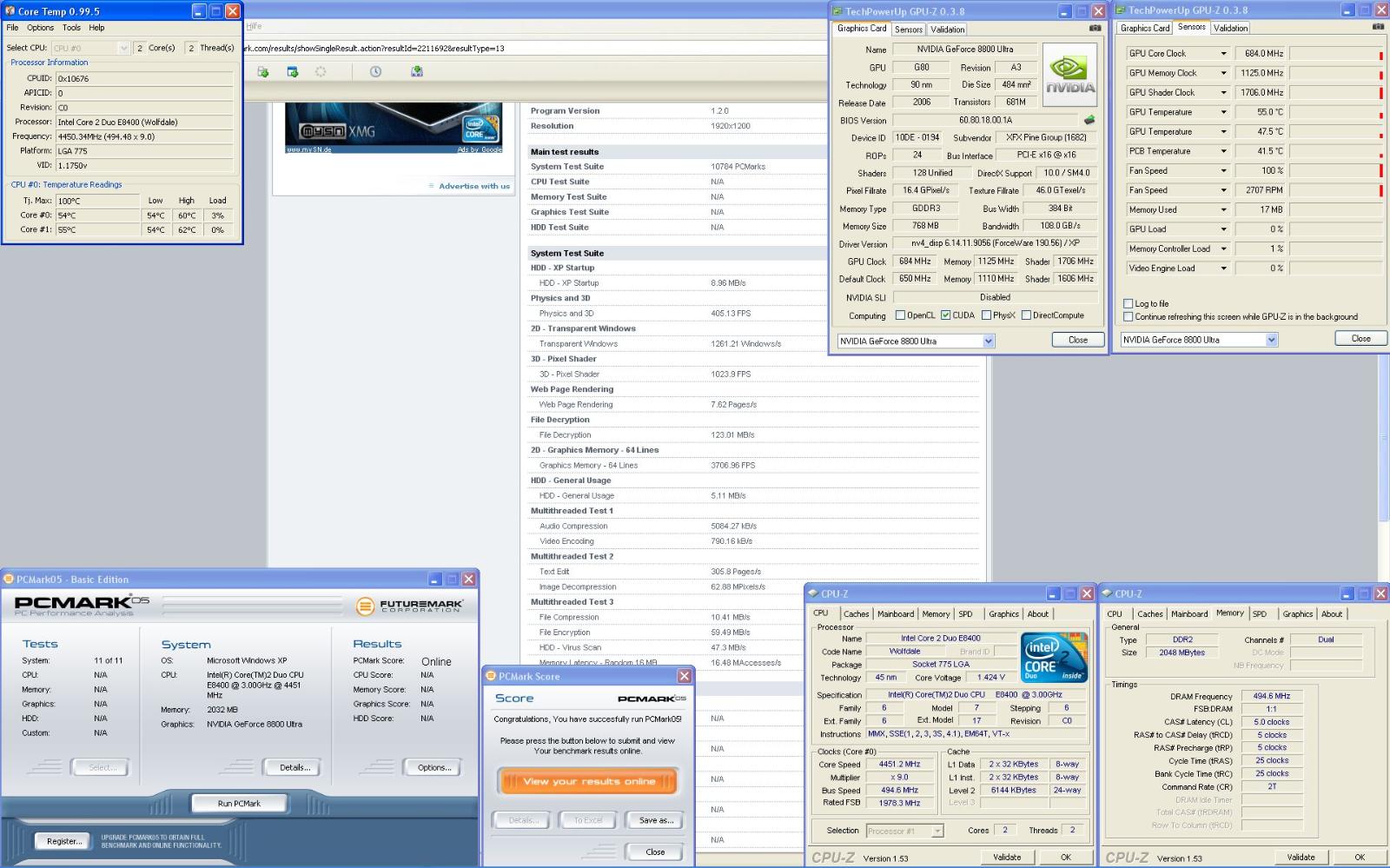The width and height of the screenshot is (1390, 868).
Task: Click the Fan Speed 2707 RPM graph bar
Action: (x=1336, y=190)
